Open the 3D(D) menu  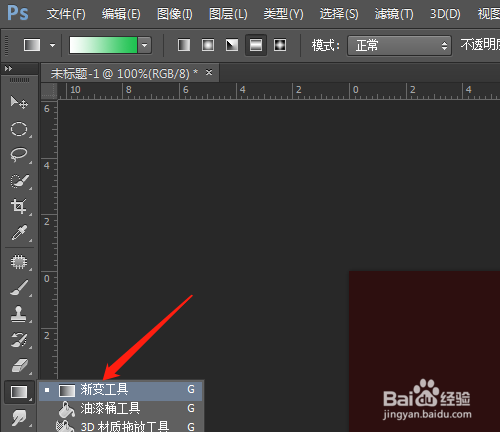pyautogui.click(x=445, y=14)
